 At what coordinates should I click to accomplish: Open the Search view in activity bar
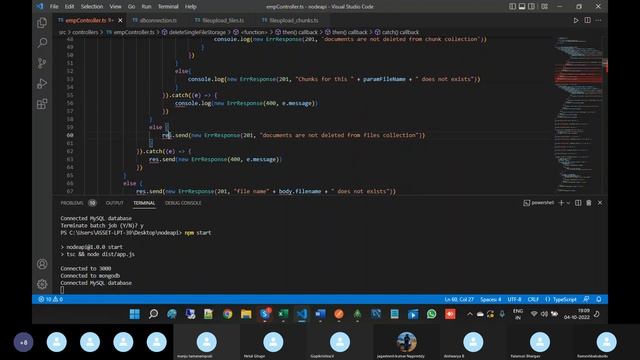click(42, 42)
